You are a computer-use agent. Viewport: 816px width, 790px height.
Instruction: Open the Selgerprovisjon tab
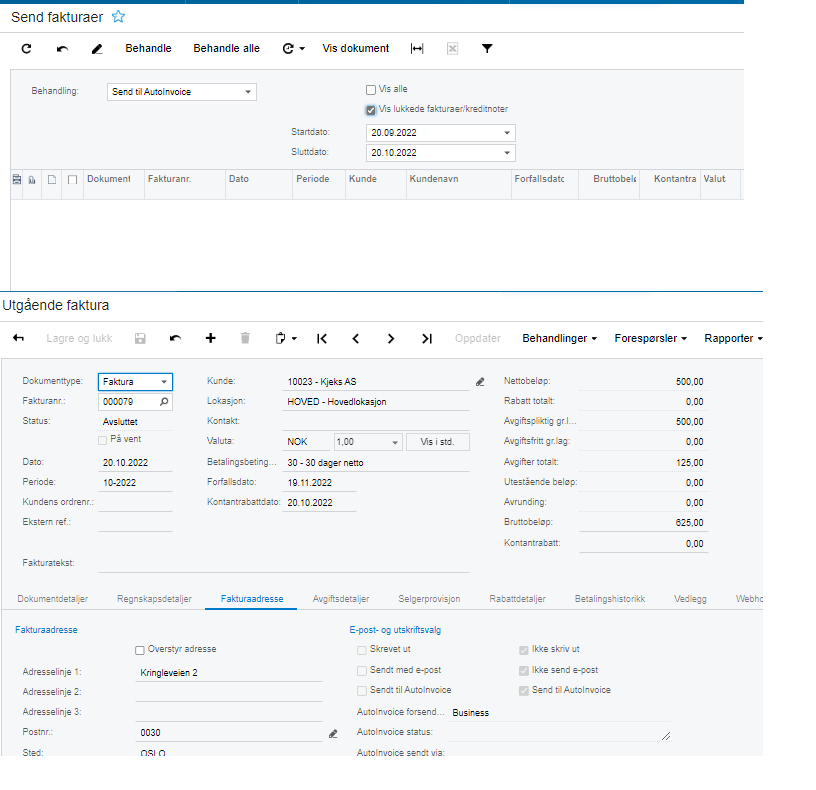pos(429,599)
